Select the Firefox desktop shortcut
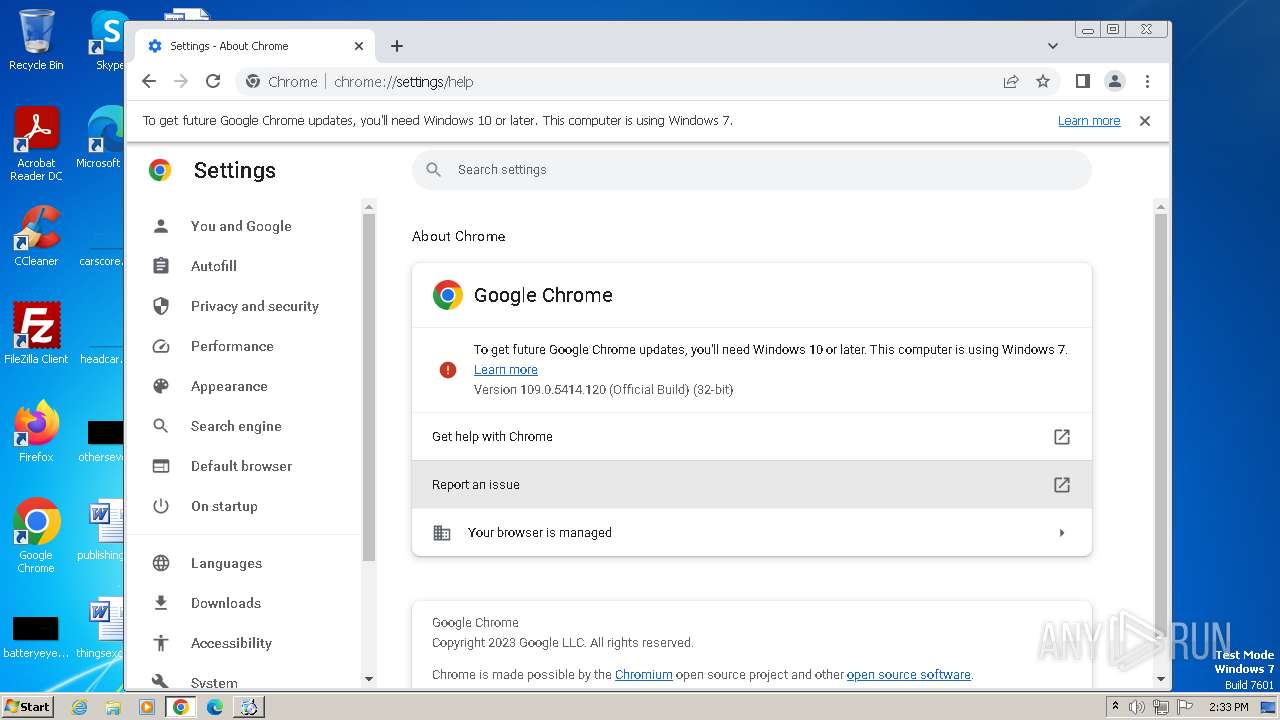 pyautogui.click(x=36, y=431)
